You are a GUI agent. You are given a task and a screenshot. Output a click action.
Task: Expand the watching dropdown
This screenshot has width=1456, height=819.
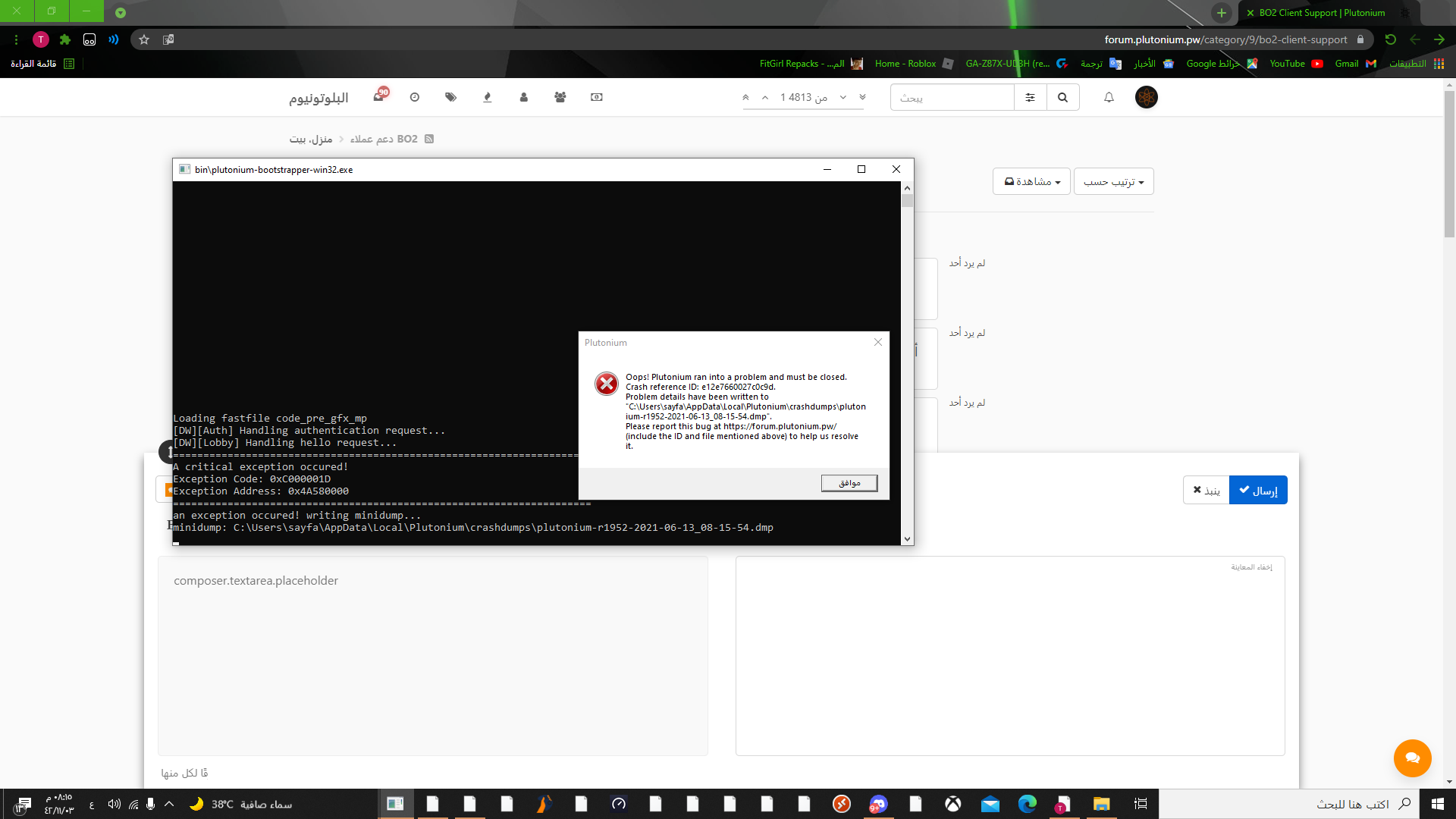pyautogui.click(x=1031, y=181)
